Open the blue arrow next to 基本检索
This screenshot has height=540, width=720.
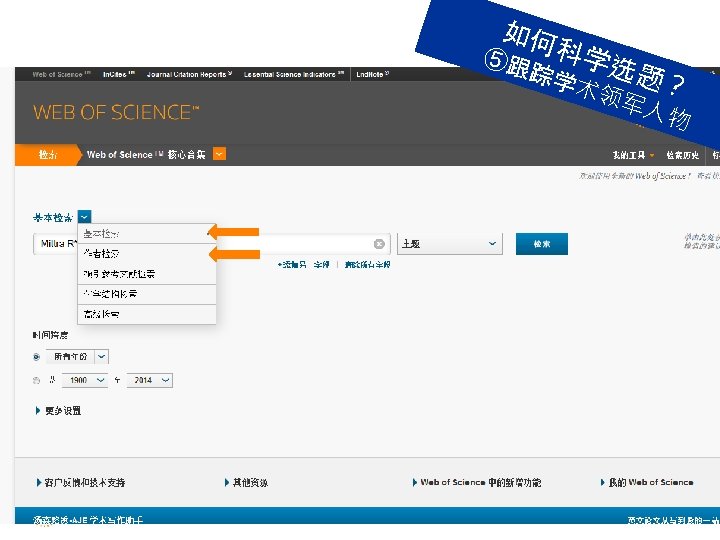pos(84,217)
